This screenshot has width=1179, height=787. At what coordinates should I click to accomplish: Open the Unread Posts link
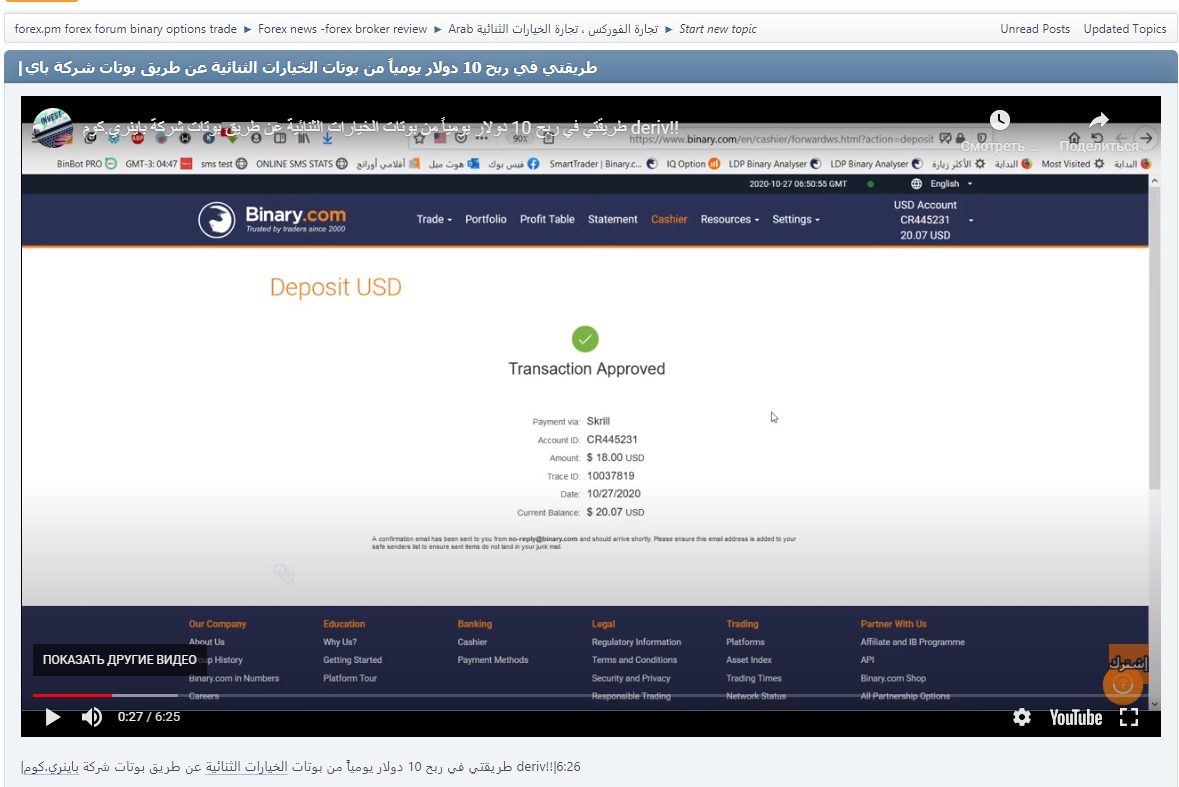[x=1035, y=29]
